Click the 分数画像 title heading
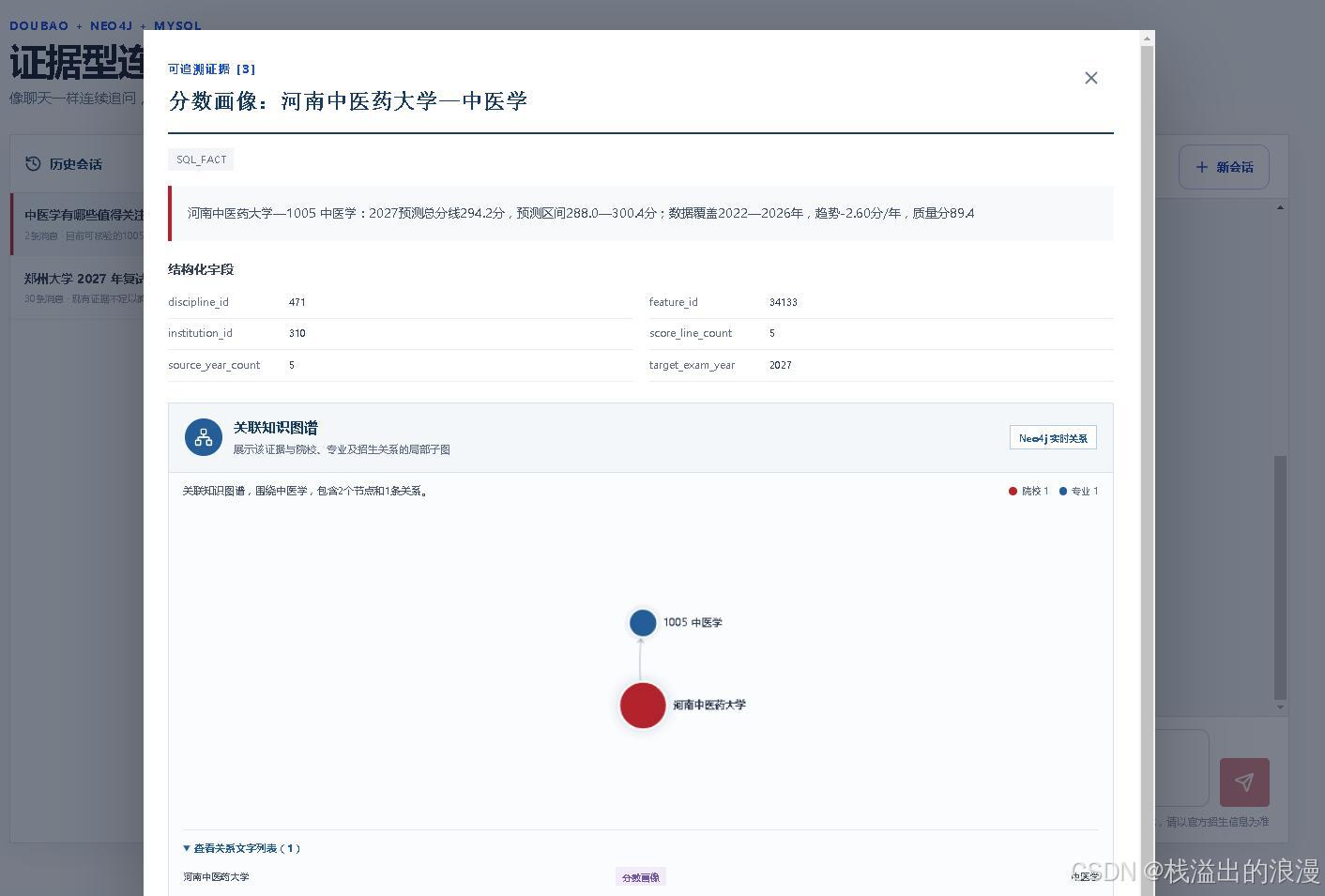 (x=347, y=101)
